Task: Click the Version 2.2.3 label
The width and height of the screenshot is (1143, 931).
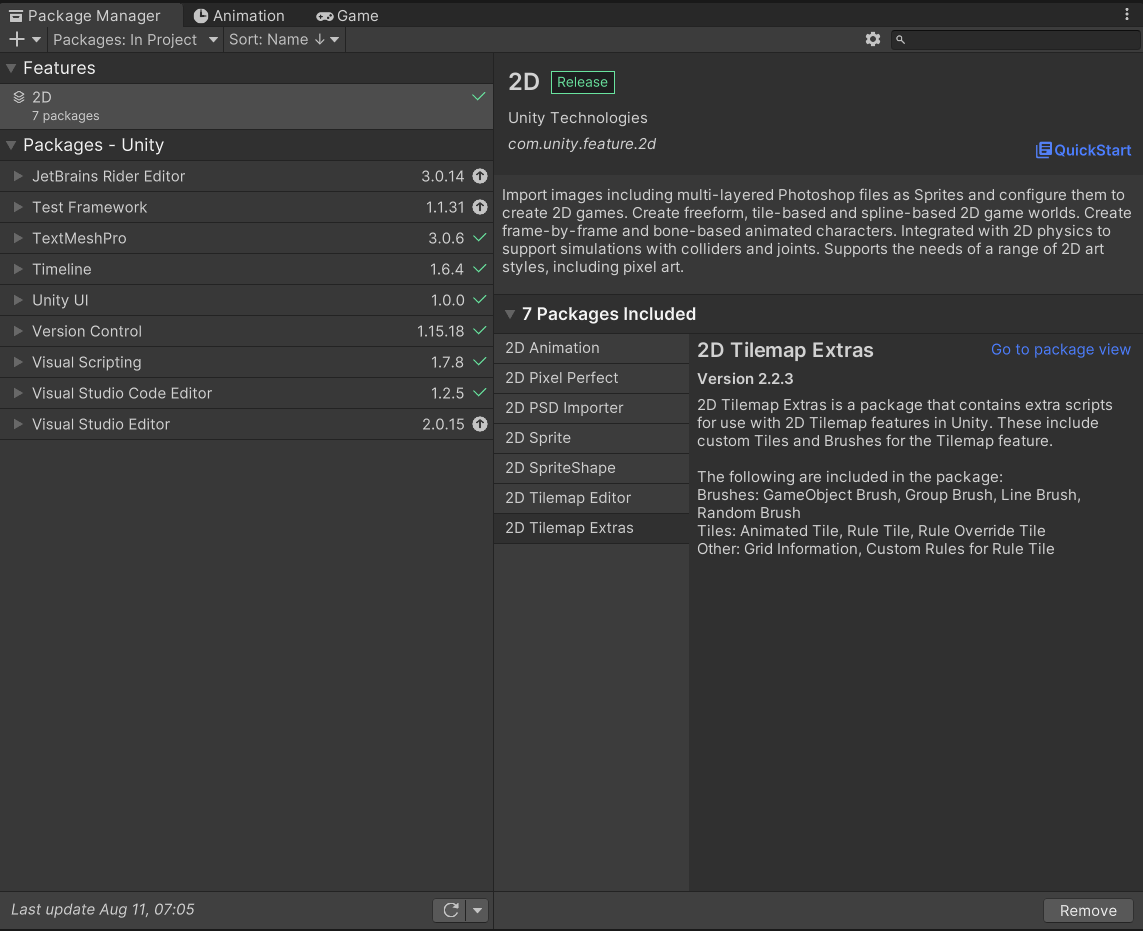Action: 745,378
